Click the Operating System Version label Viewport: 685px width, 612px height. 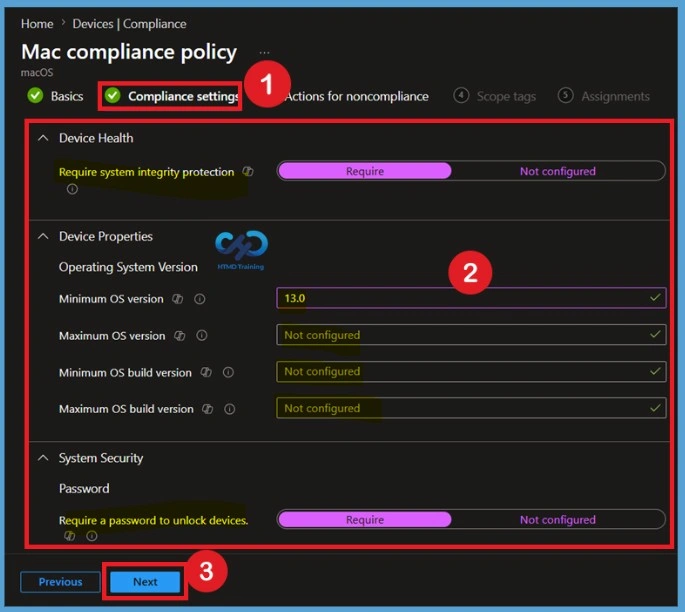click(x=128, y=267)
